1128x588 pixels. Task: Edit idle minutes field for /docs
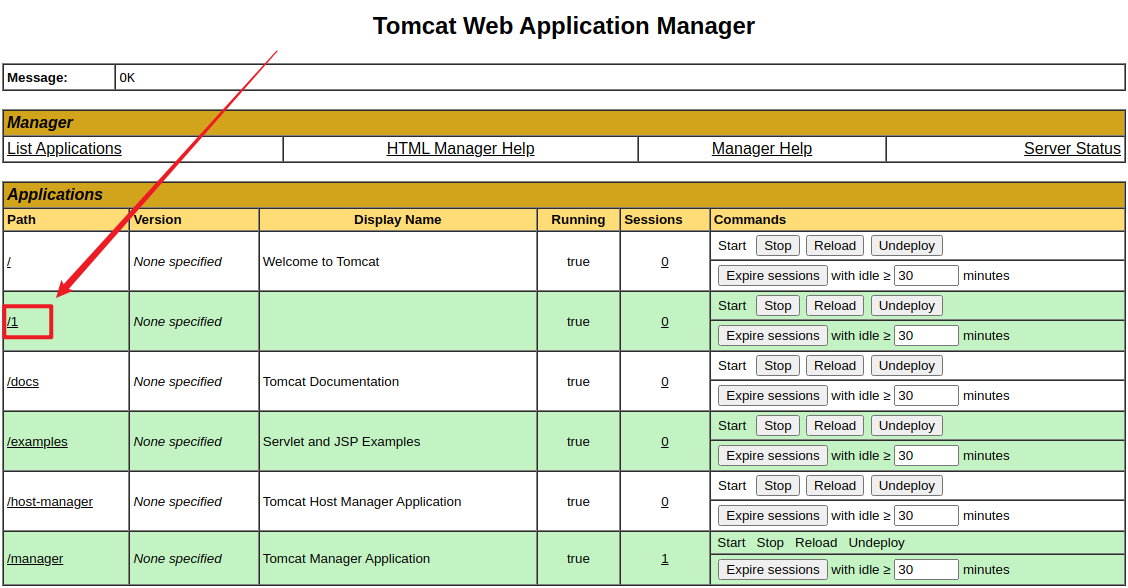point(926,396)
